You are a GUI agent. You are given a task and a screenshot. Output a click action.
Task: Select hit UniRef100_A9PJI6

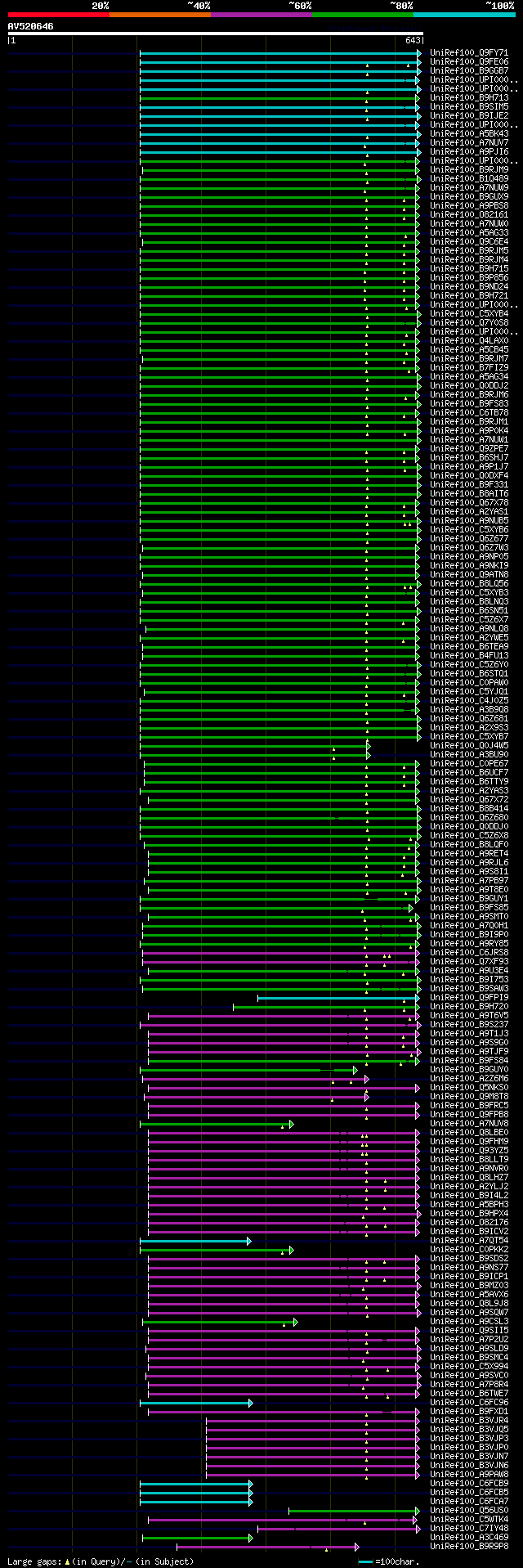click(x=469, y=152)
